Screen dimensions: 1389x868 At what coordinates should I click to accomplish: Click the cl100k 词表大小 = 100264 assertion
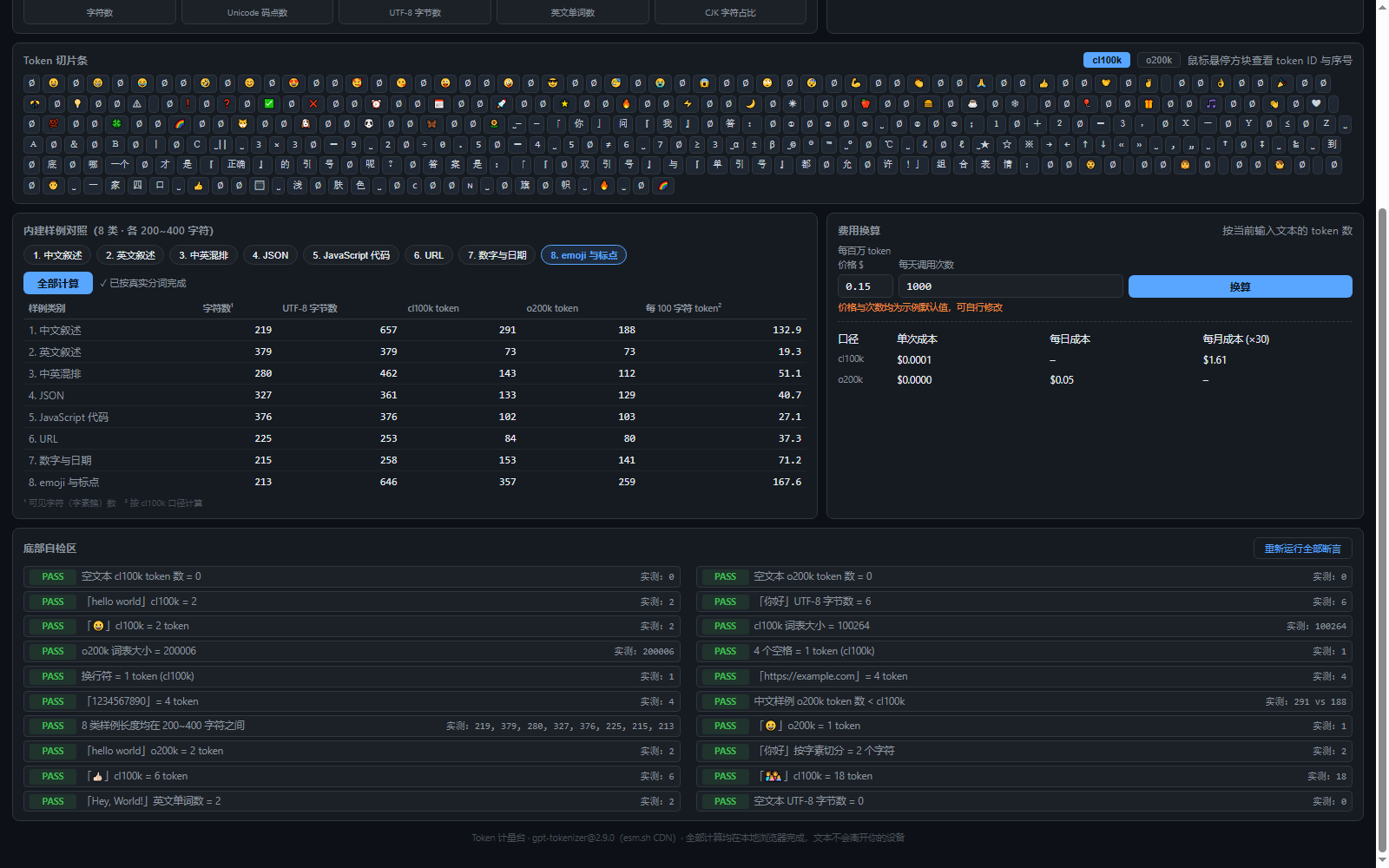coord(1024,626)
